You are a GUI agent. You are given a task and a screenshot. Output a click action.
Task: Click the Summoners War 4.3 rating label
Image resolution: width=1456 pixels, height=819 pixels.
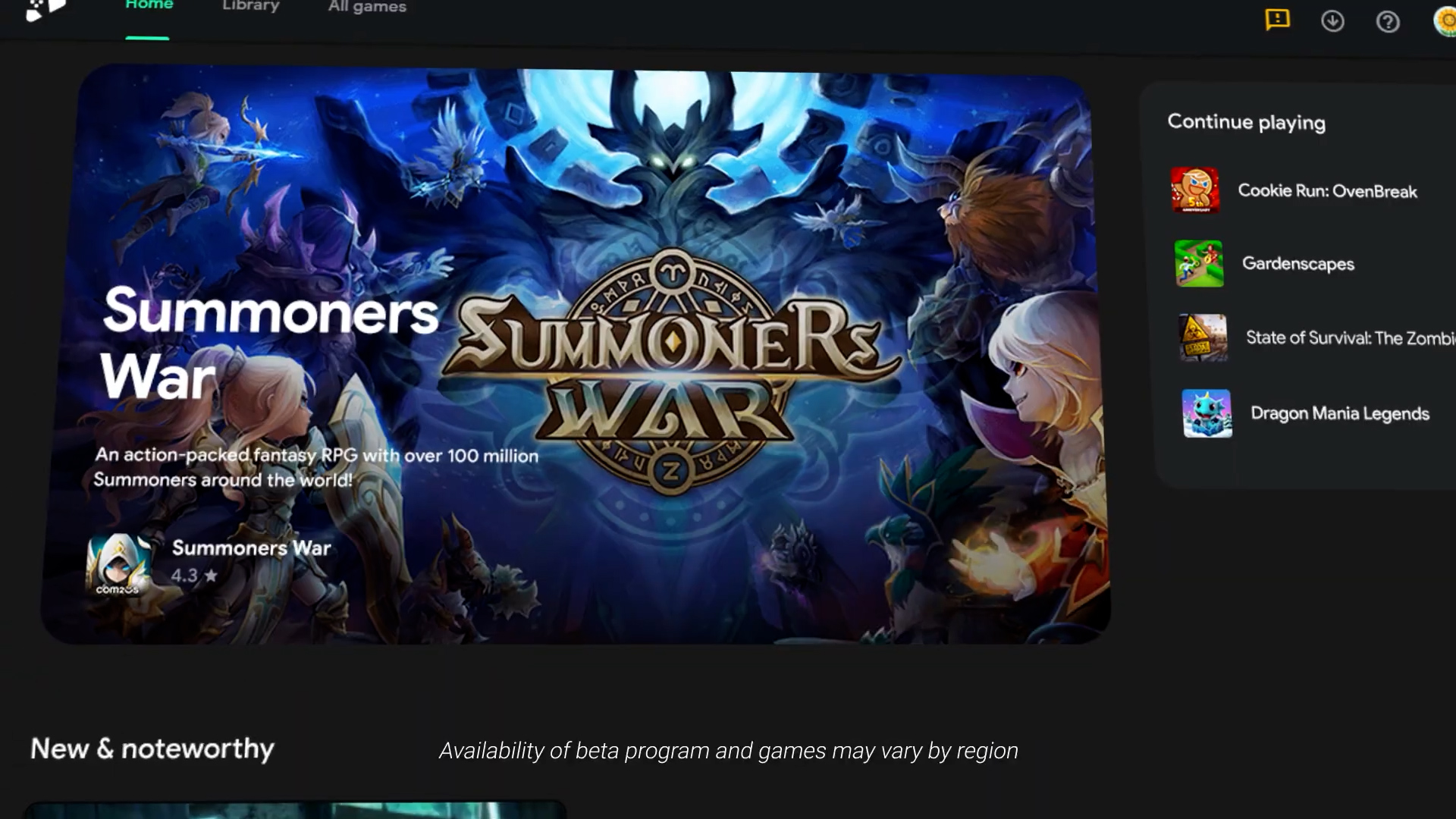pos(194,576)
